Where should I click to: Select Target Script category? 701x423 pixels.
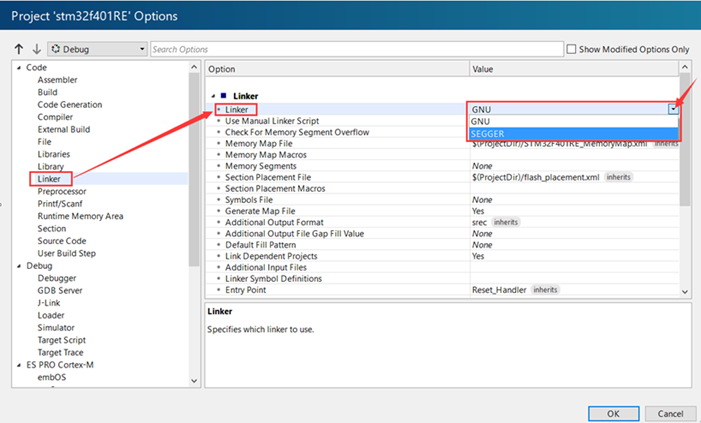[x=62, y=340]
